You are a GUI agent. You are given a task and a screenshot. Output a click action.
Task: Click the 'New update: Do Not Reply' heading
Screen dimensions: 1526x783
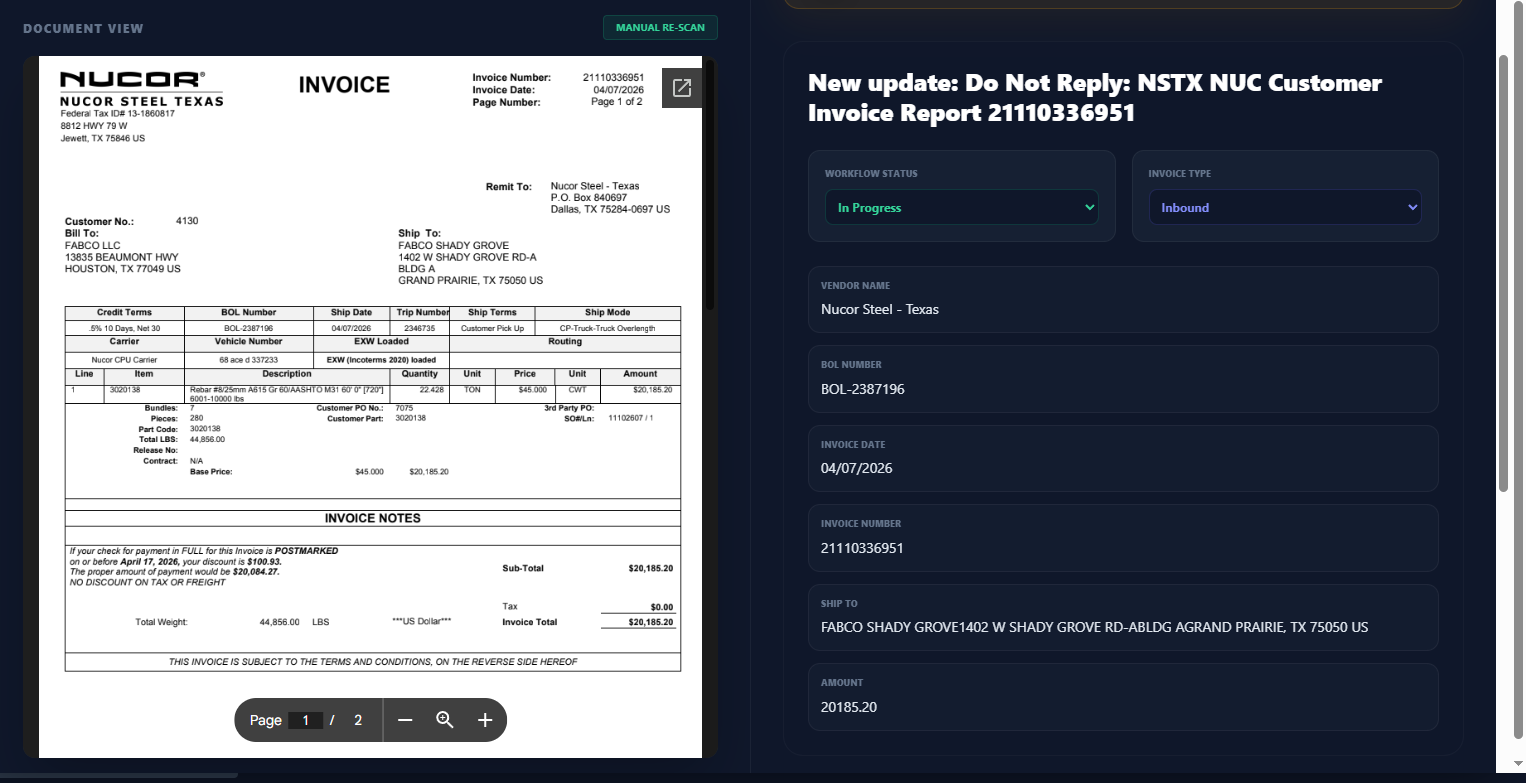pyautogui.click(x=1095, y=98)
